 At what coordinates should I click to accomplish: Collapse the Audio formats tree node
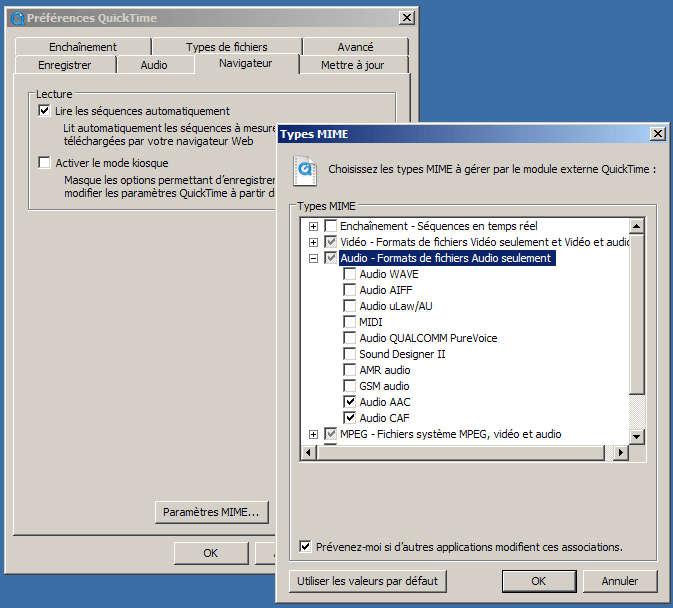pyautogui.click(x=313, y=258)
